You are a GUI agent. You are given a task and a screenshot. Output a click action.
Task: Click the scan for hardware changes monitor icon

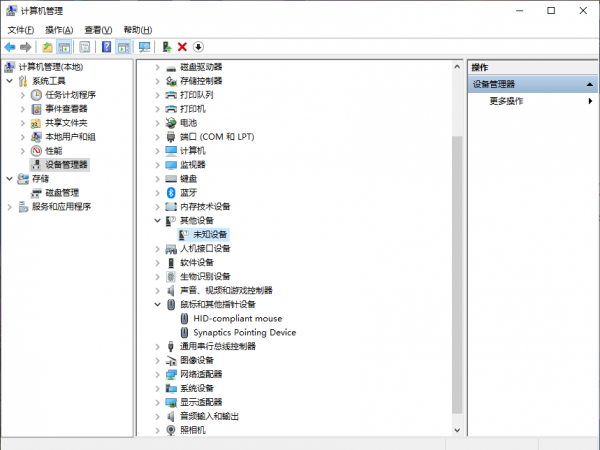144,47
